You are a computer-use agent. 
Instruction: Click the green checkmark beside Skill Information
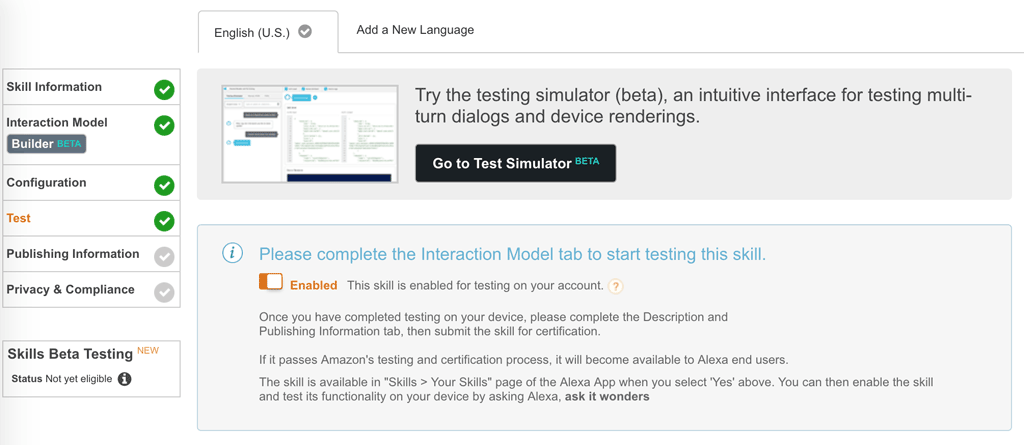(x=164, y=90)
